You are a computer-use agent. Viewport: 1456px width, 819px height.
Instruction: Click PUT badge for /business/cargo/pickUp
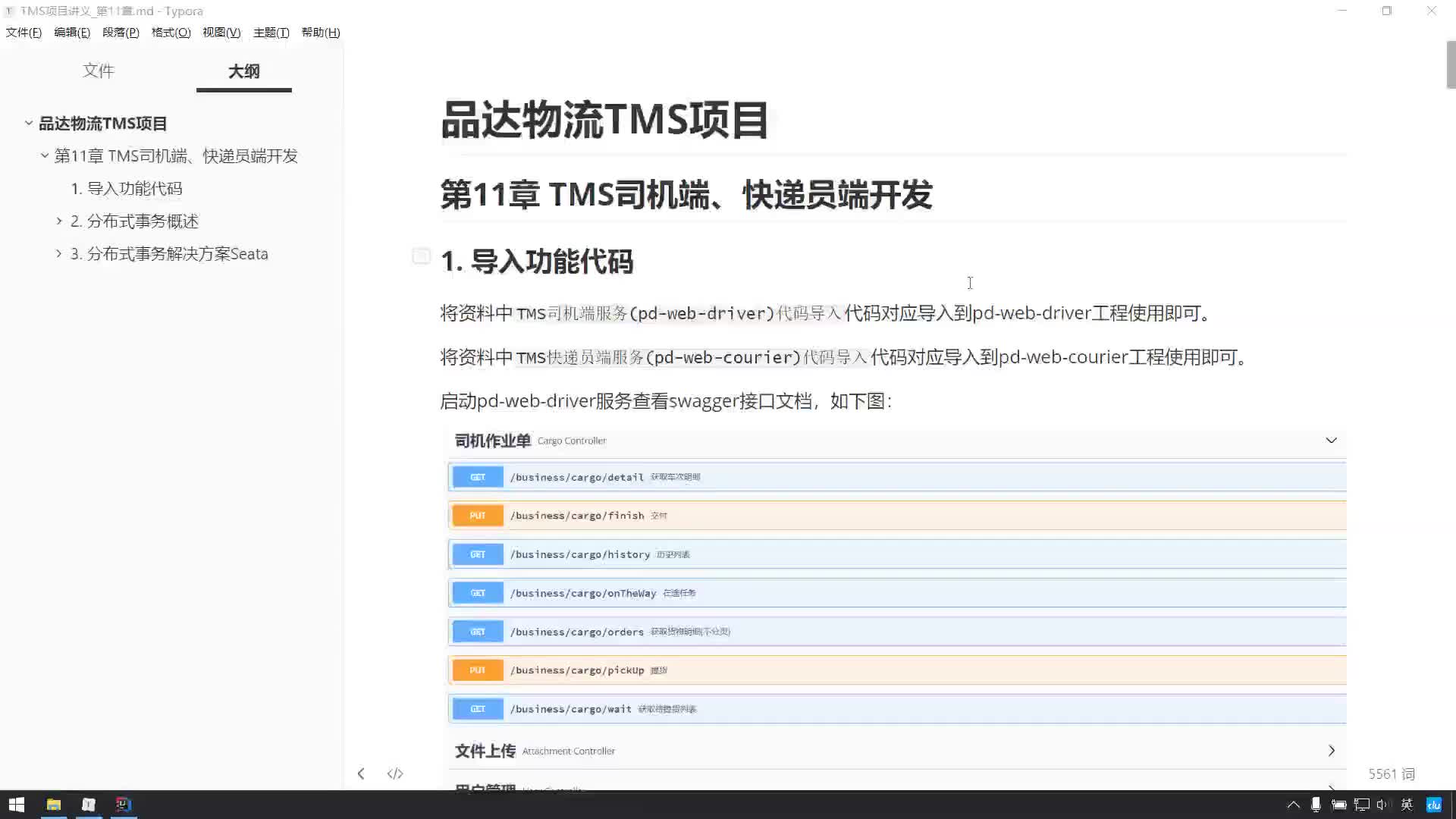pos(478,670)
